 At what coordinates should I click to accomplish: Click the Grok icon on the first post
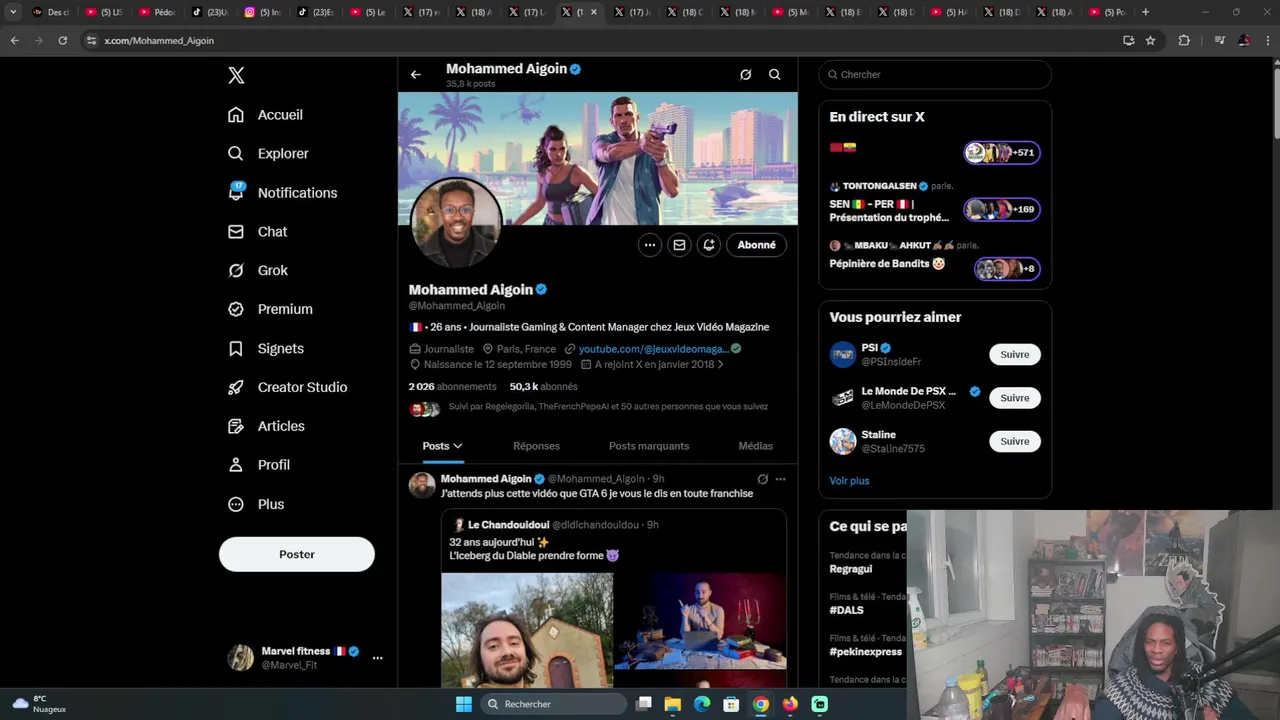763,479
